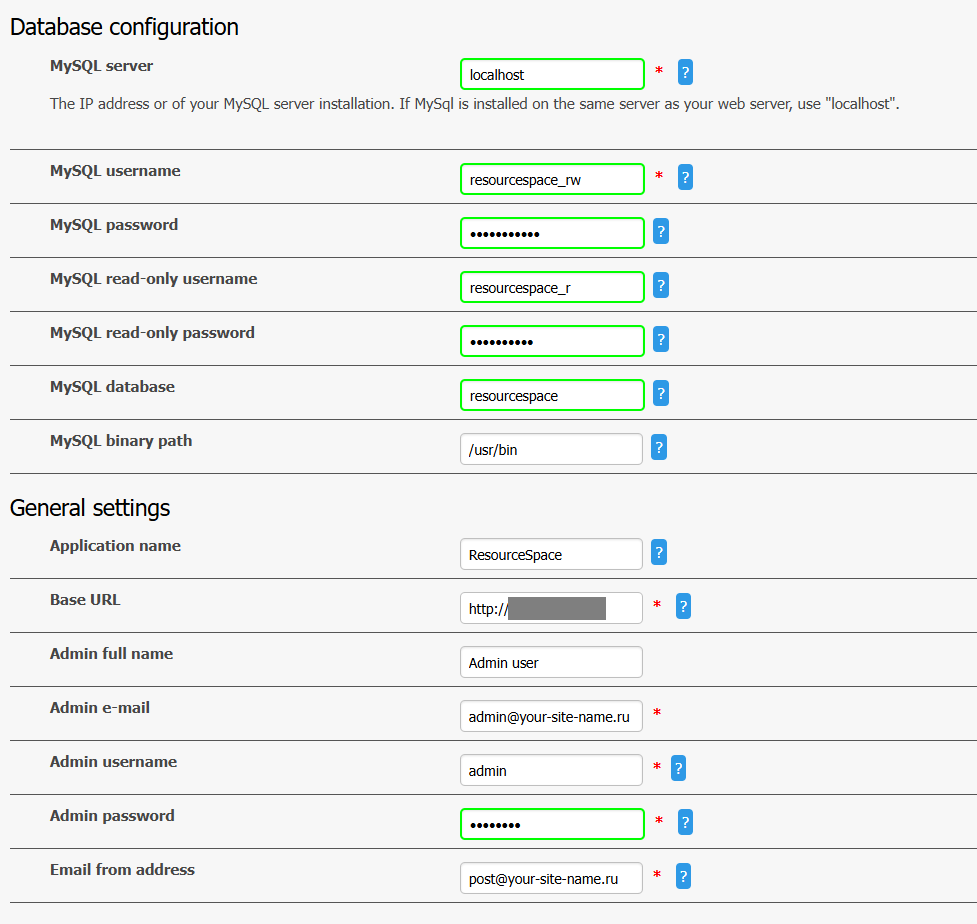Open Email from address help icon
This screenshot has height=924, width=977.
683,877
